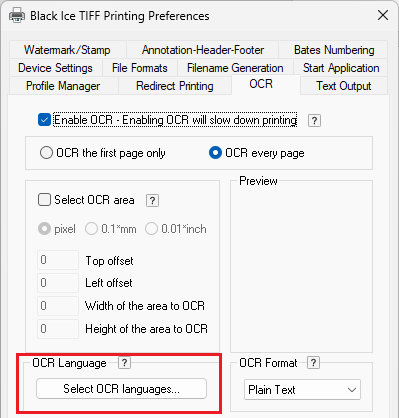The image size is (399, 418).
Task: Go to Filename Generation tab
Action: tap(235, 68)
